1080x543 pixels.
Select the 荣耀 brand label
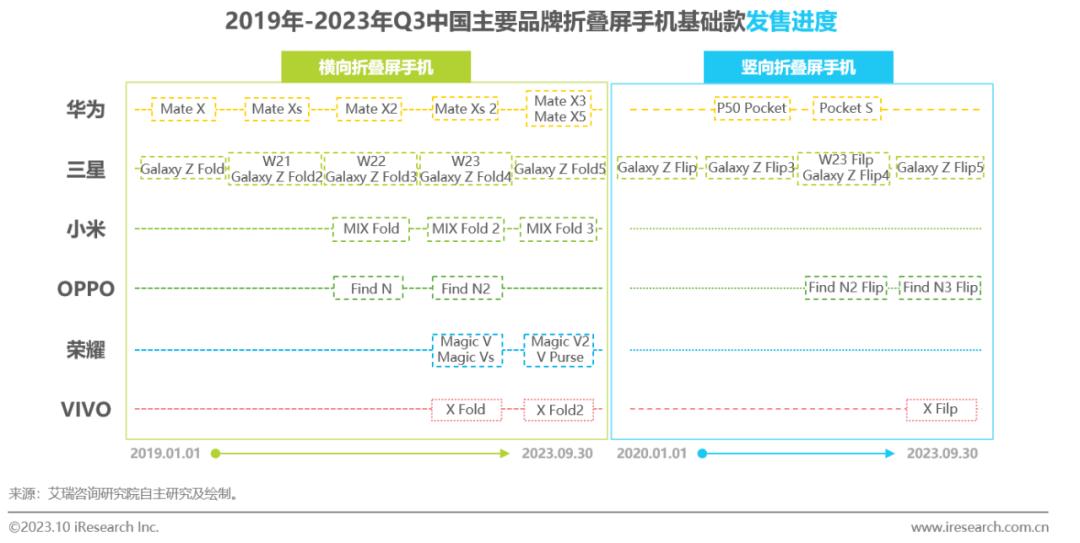(86, 349)
